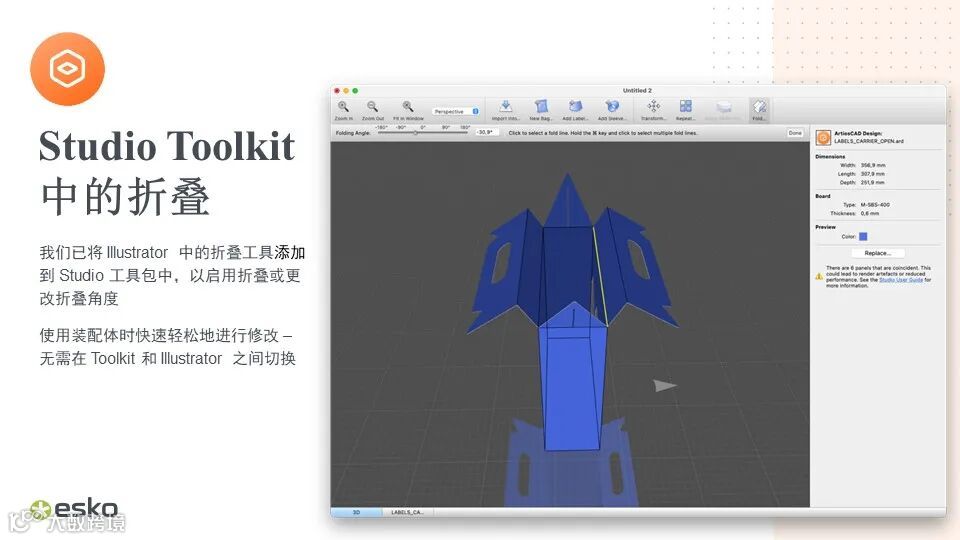The height and width of the screenshot is (540, 960).
Task: Click the Zoom In tool
Action: point(343,110)
